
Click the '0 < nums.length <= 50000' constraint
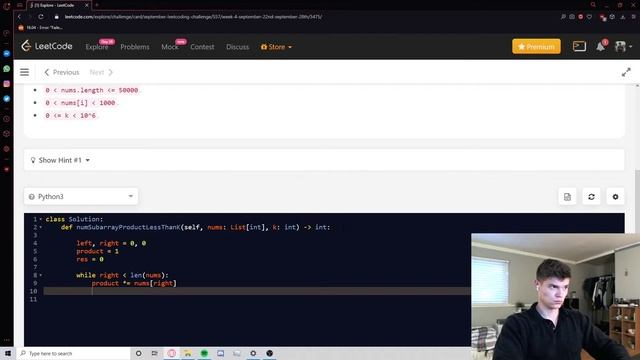click(92, 90)
